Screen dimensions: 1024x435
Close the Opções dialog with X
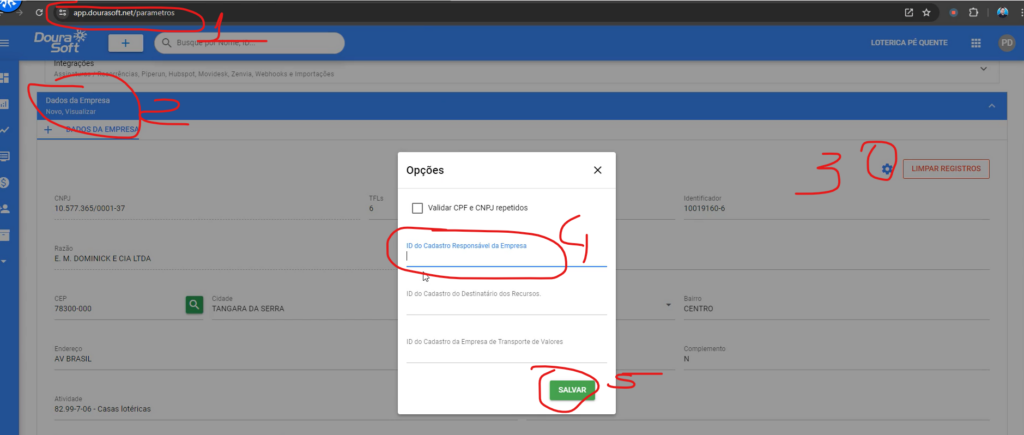(x=597, y=170)
